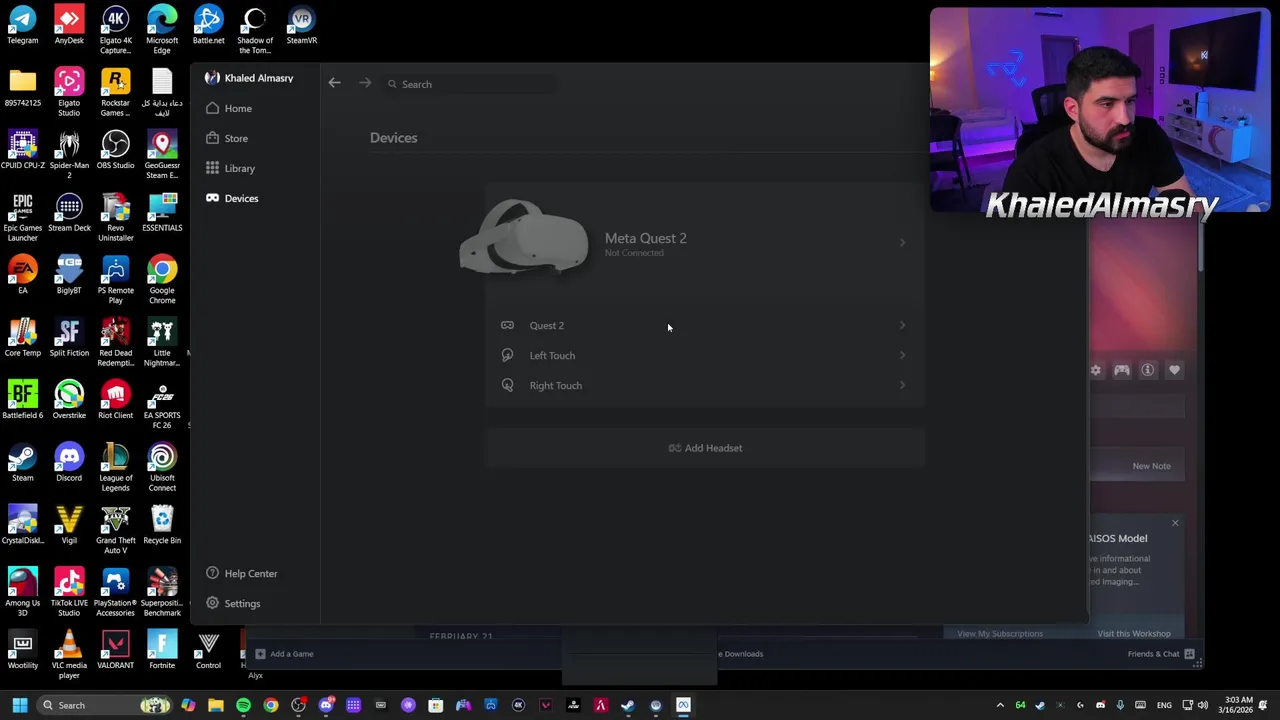Click View My Subscriptions in Steam
Screen dimensions: 1280x720
[x=1000, y=633]
